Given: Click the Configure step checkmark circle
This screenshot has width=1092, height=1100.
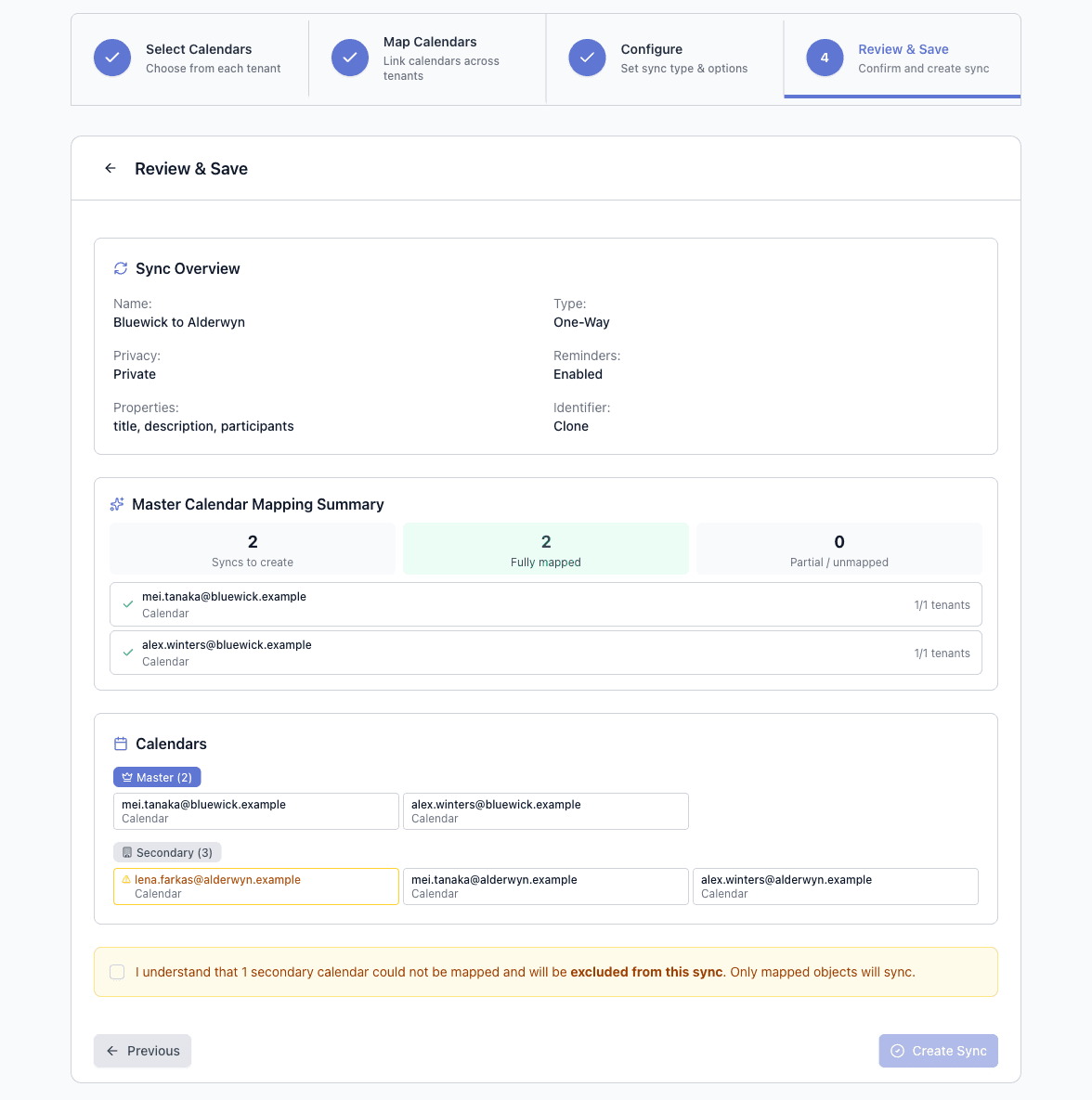Looking at the screenshot, I should click(587, 58).
